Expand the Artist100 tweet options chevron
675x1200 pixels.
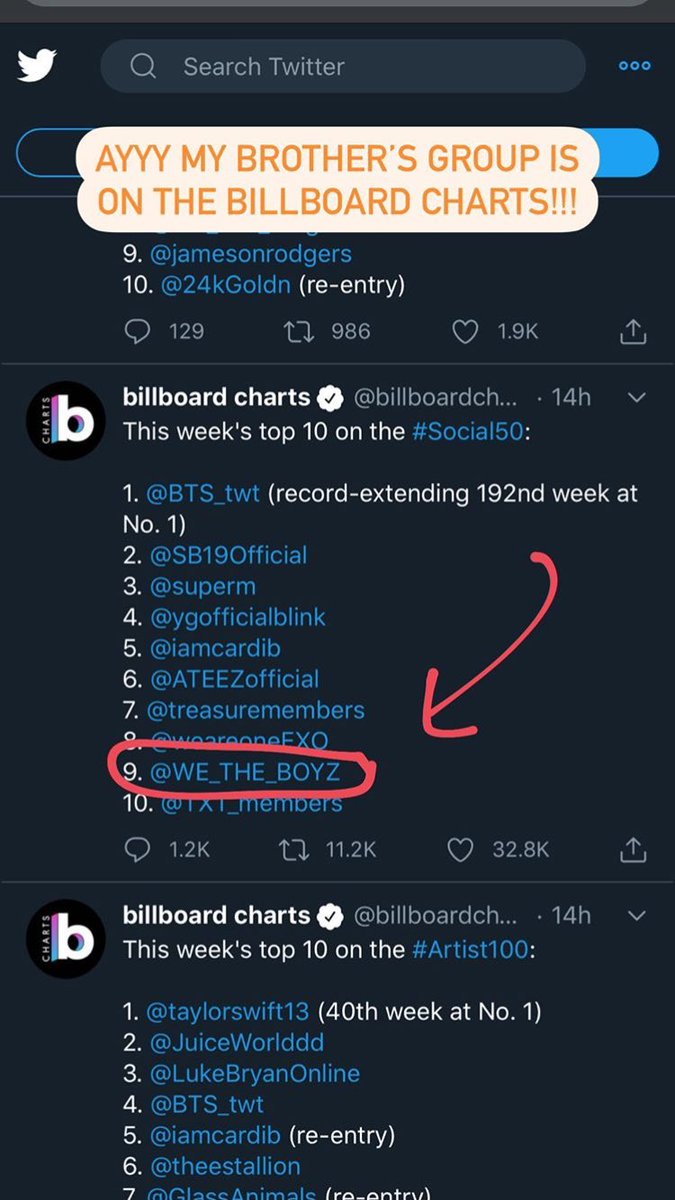click(x=635, y=916)
